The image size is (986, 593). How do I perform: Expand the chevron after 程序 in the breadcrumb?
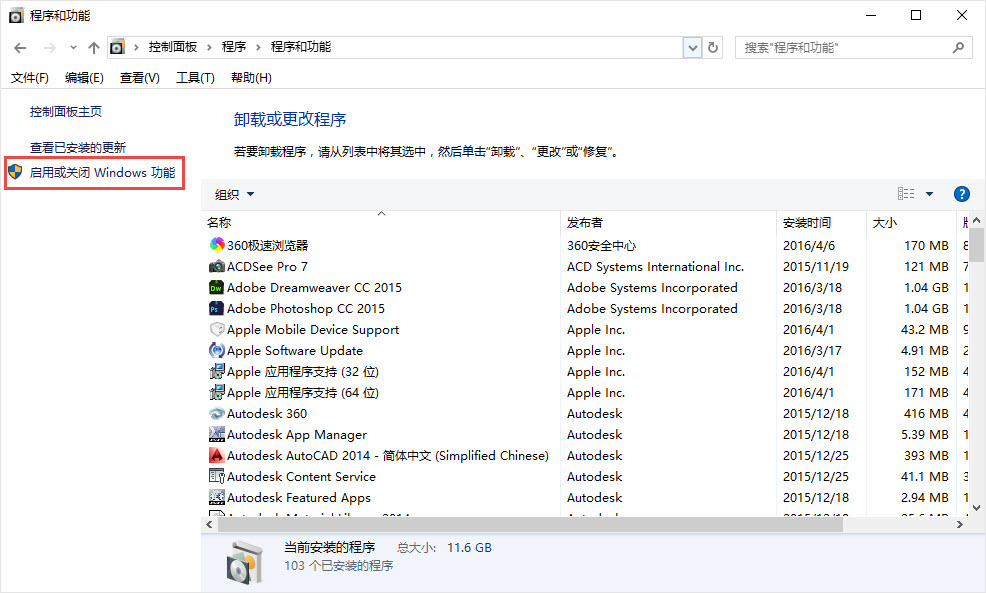click(x=258, y=48)
